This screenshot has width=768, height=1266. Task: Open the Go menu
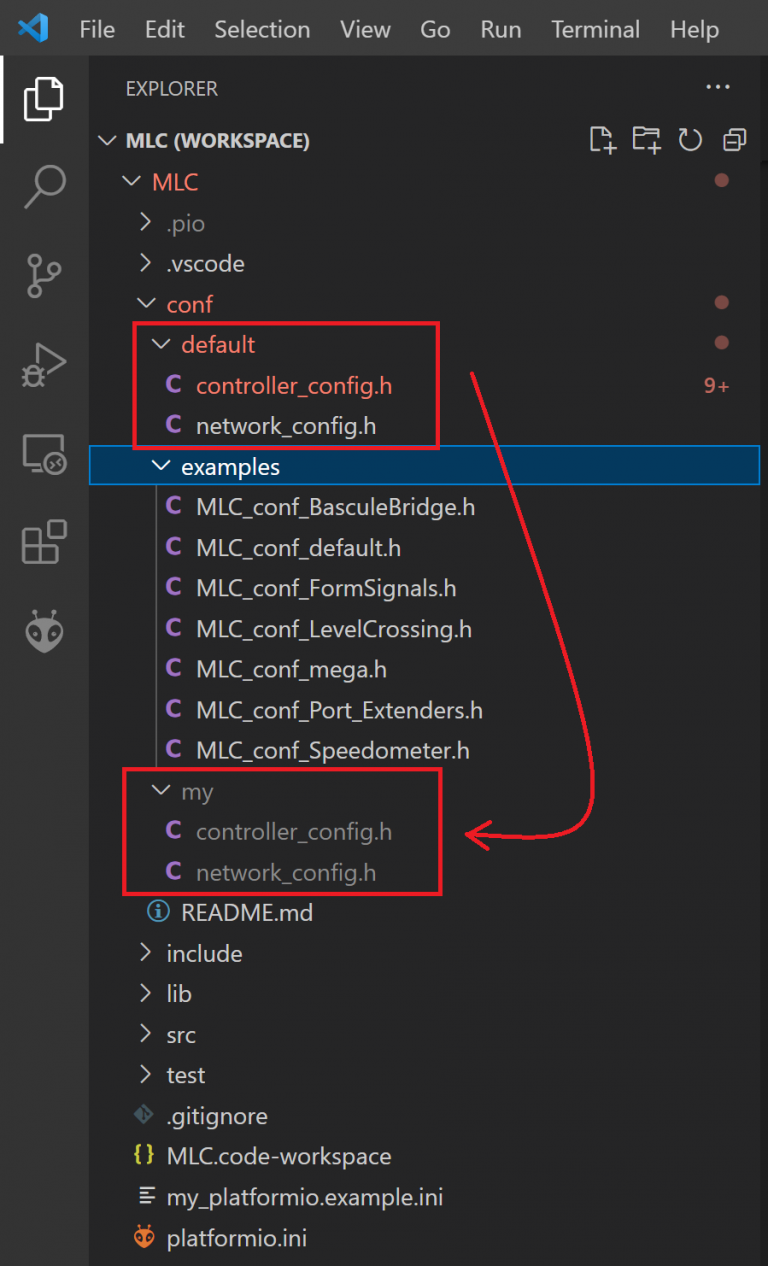coord(435,29)
